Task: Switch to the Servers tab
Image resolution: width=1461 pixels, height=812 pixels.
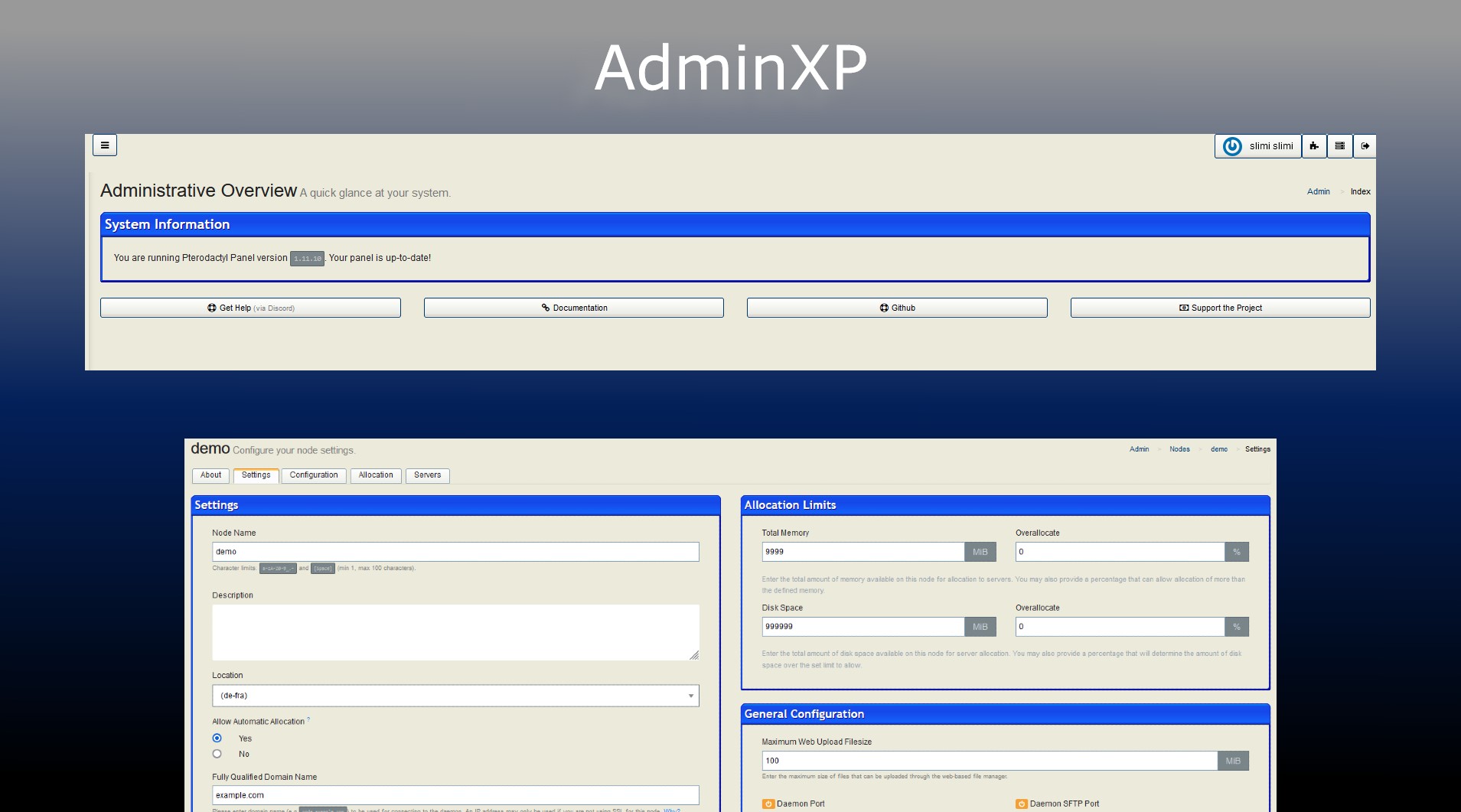Action: (x=427, y=475)
